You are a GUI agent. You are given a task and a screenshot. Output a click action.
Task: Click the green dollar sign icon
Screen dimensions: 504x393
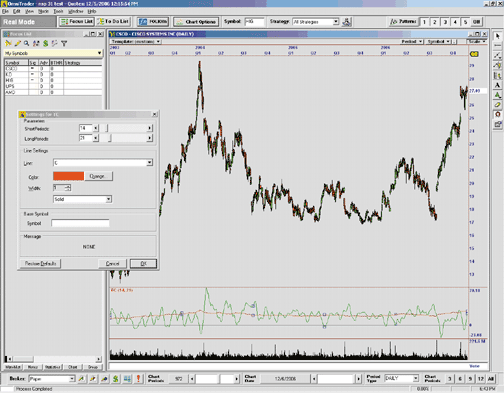(x=45, y=43)
